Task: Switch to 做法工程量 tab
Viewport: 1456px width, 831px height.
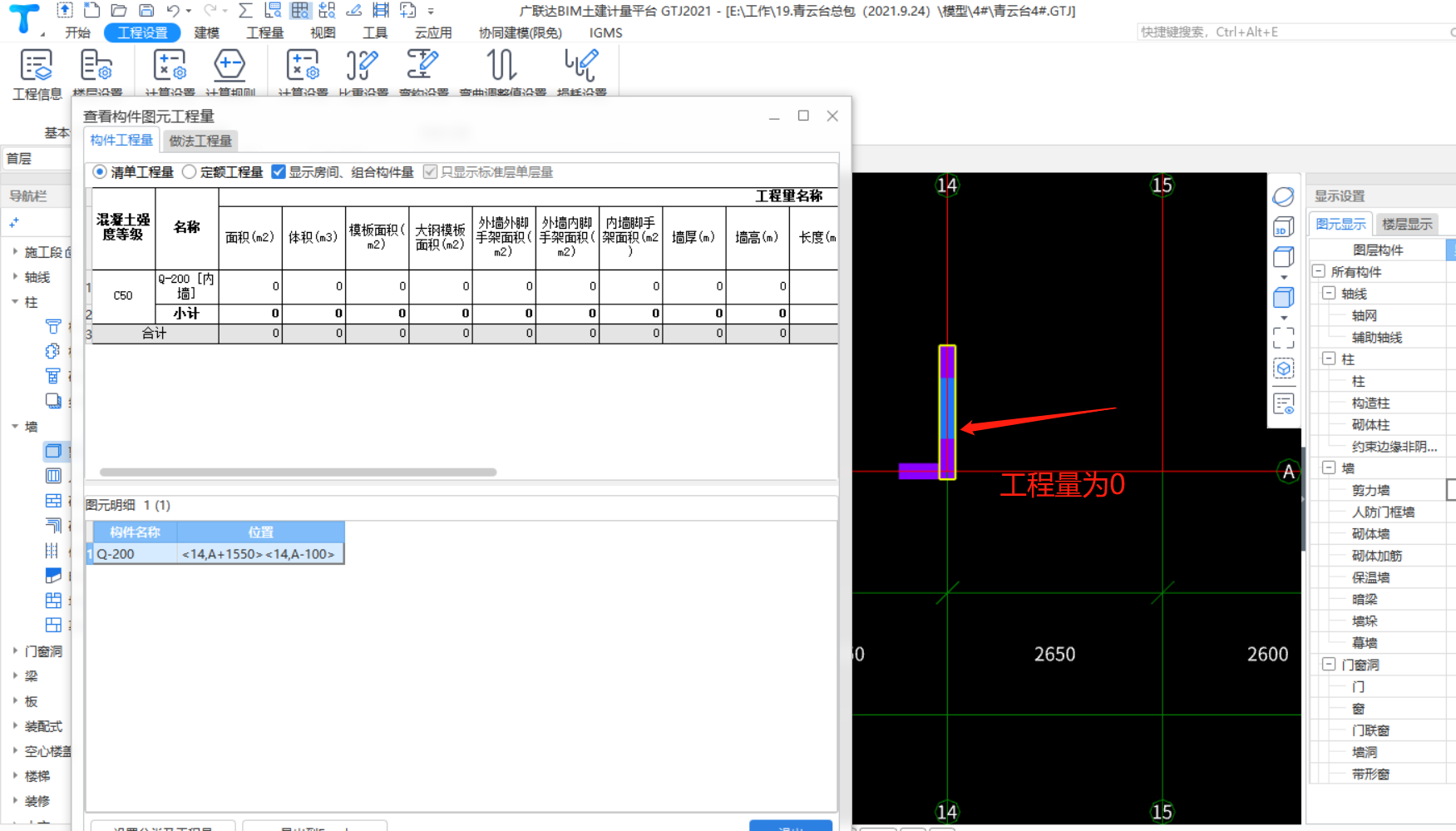Action: [200, 141]
